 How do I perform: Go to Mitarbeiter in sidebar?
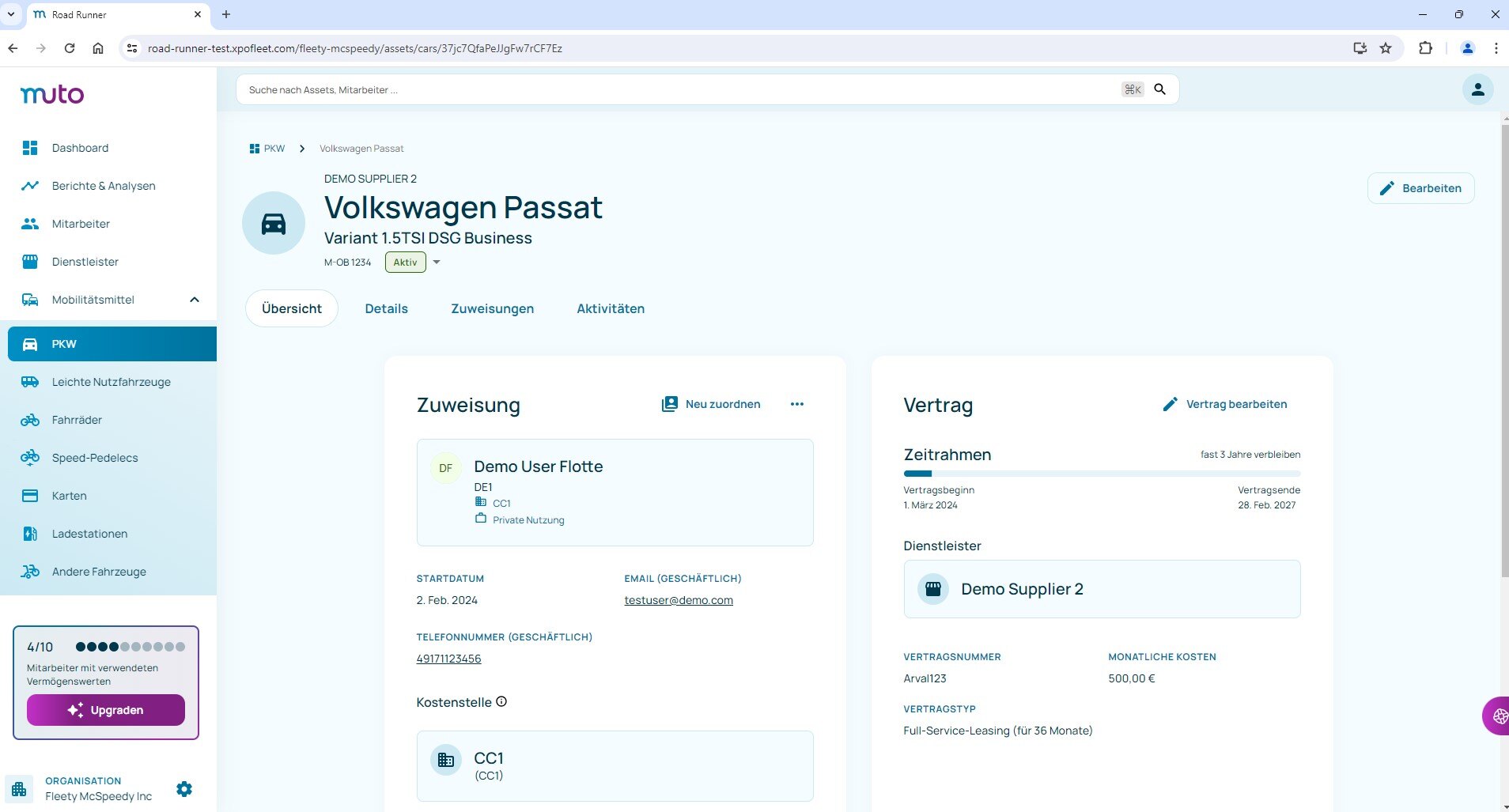coord(81,224)
